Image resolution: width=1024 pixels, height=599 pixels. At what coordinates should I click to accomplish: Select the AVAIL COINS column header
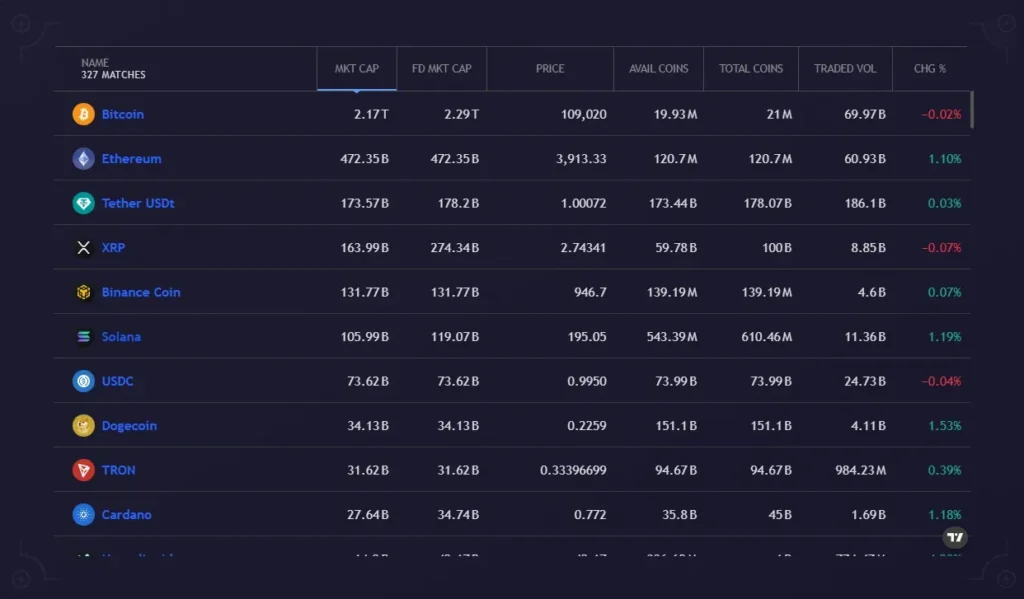tap(658, 68)
